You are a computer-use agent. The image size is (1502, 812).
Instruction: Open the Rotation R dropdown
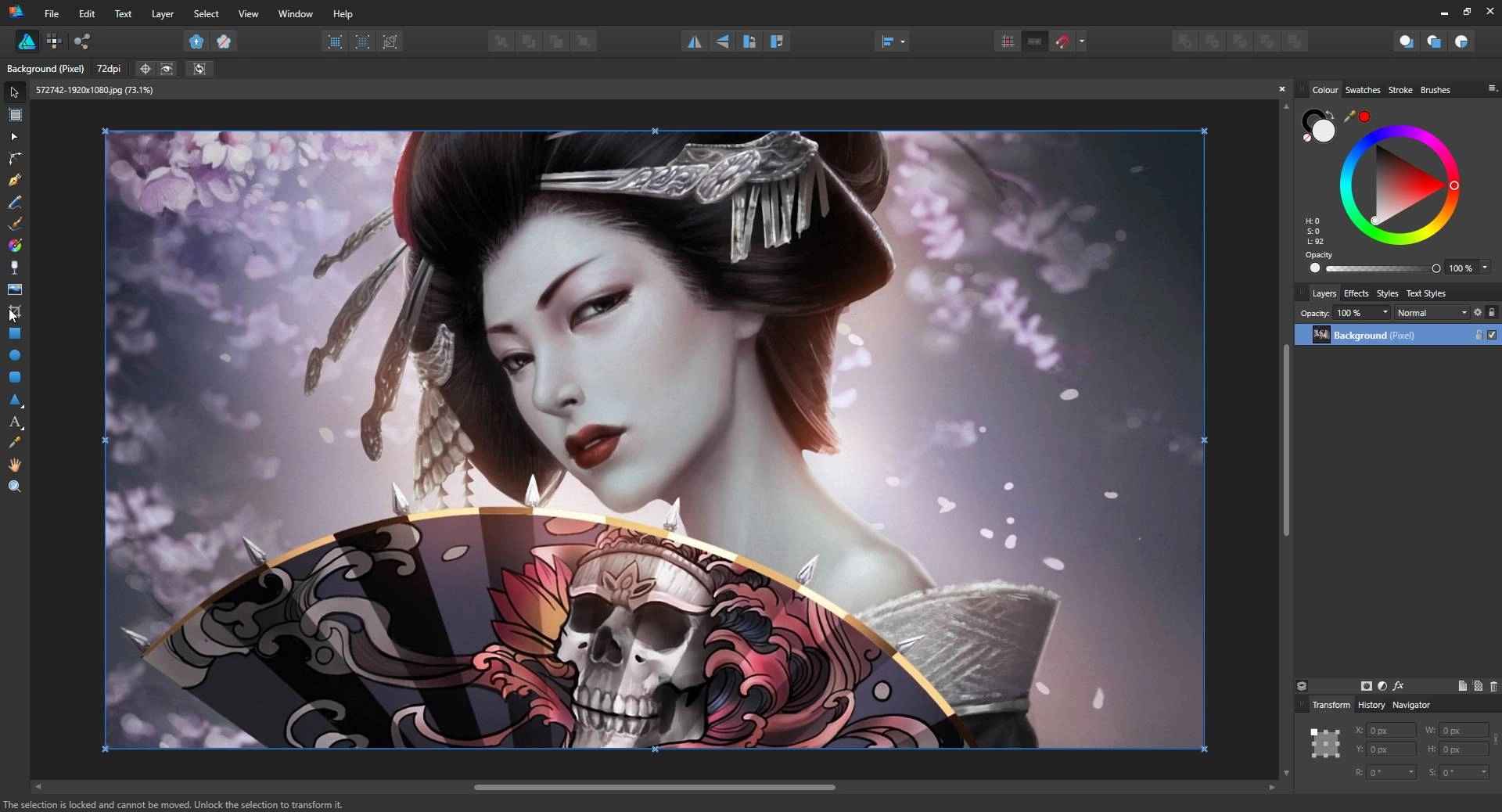[1411, 772]
